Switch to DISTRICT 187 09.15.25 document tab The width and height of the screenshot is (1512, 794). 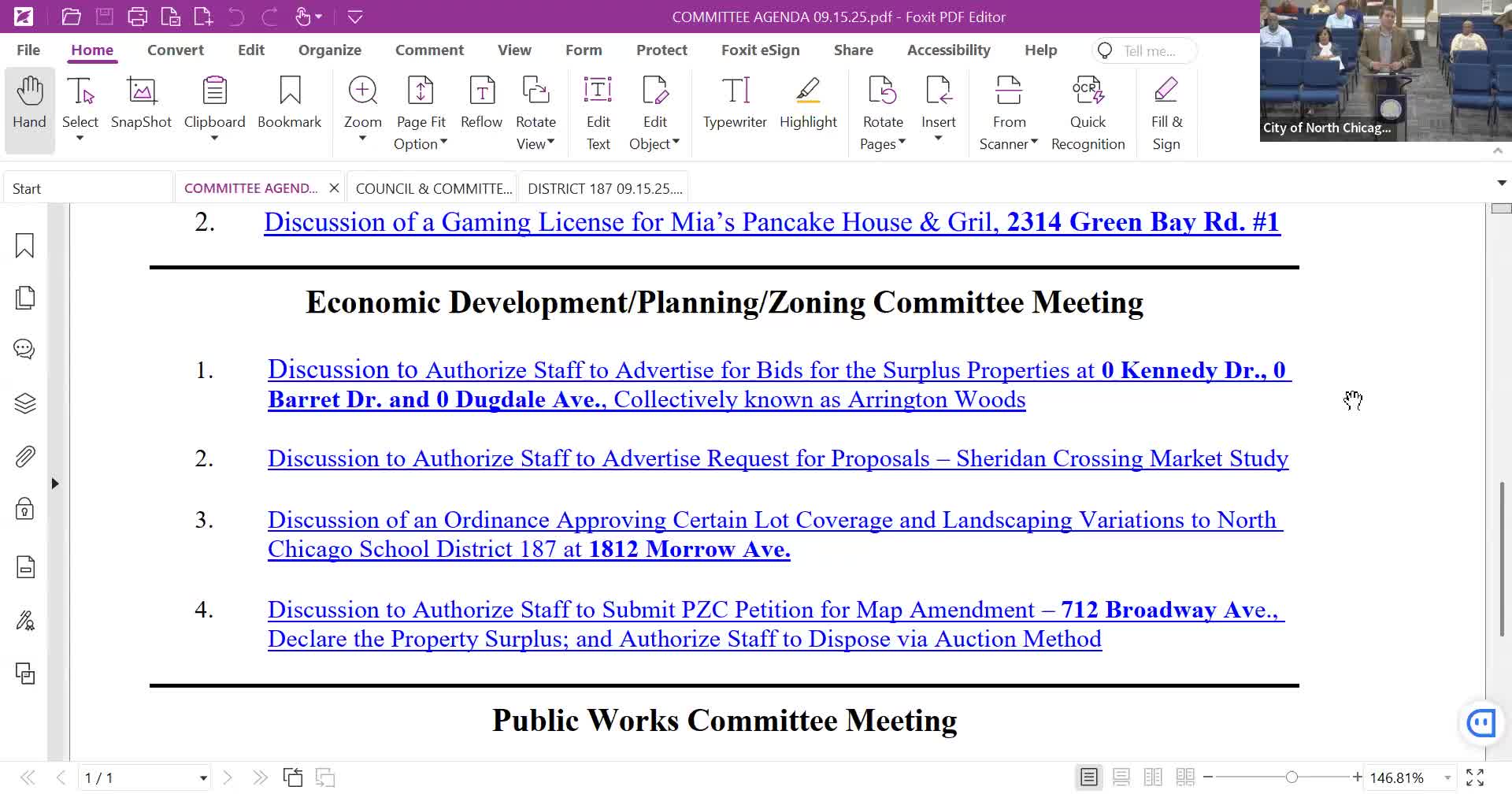tap(604, 188)
